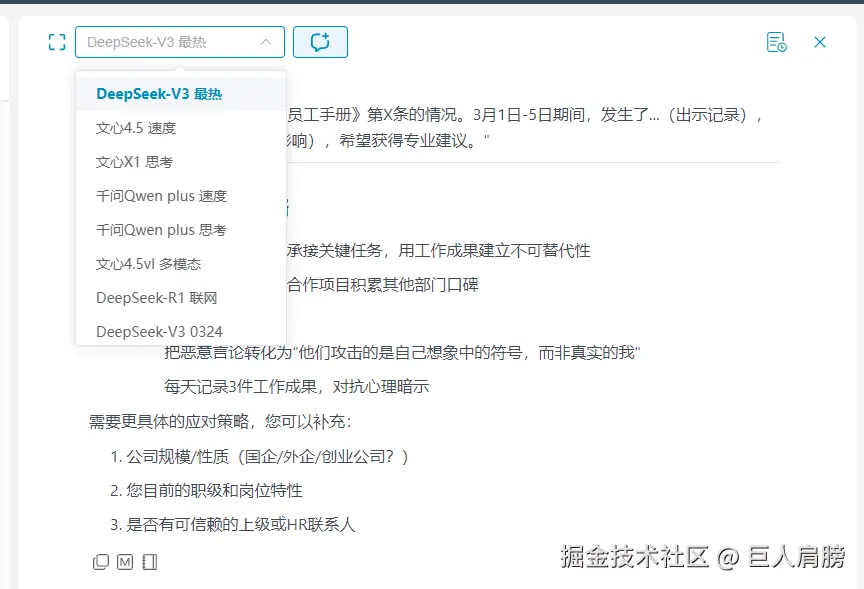Select DeepSeek-V3 最热 option
The height and width of the screenshot is (589, 864).
tap(181, 94)
